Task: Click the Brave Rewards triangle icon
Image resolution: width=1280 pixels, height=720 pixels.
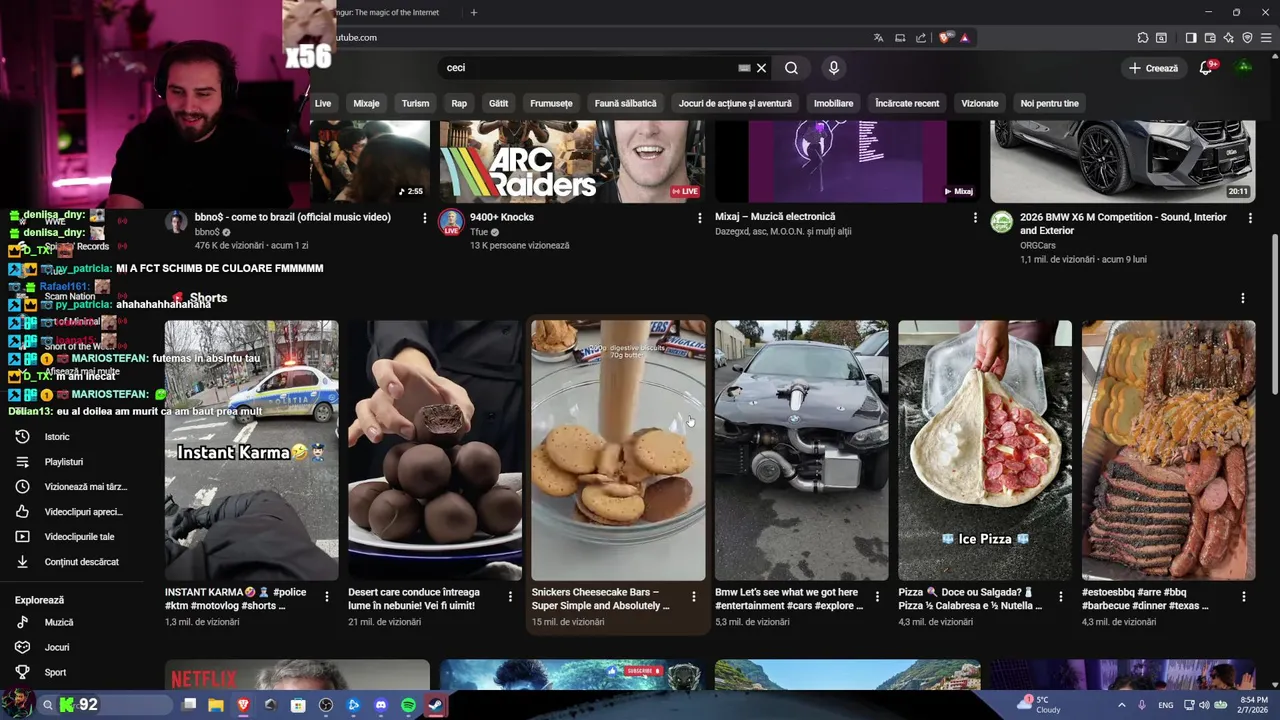Action: [x=964, y=38]
